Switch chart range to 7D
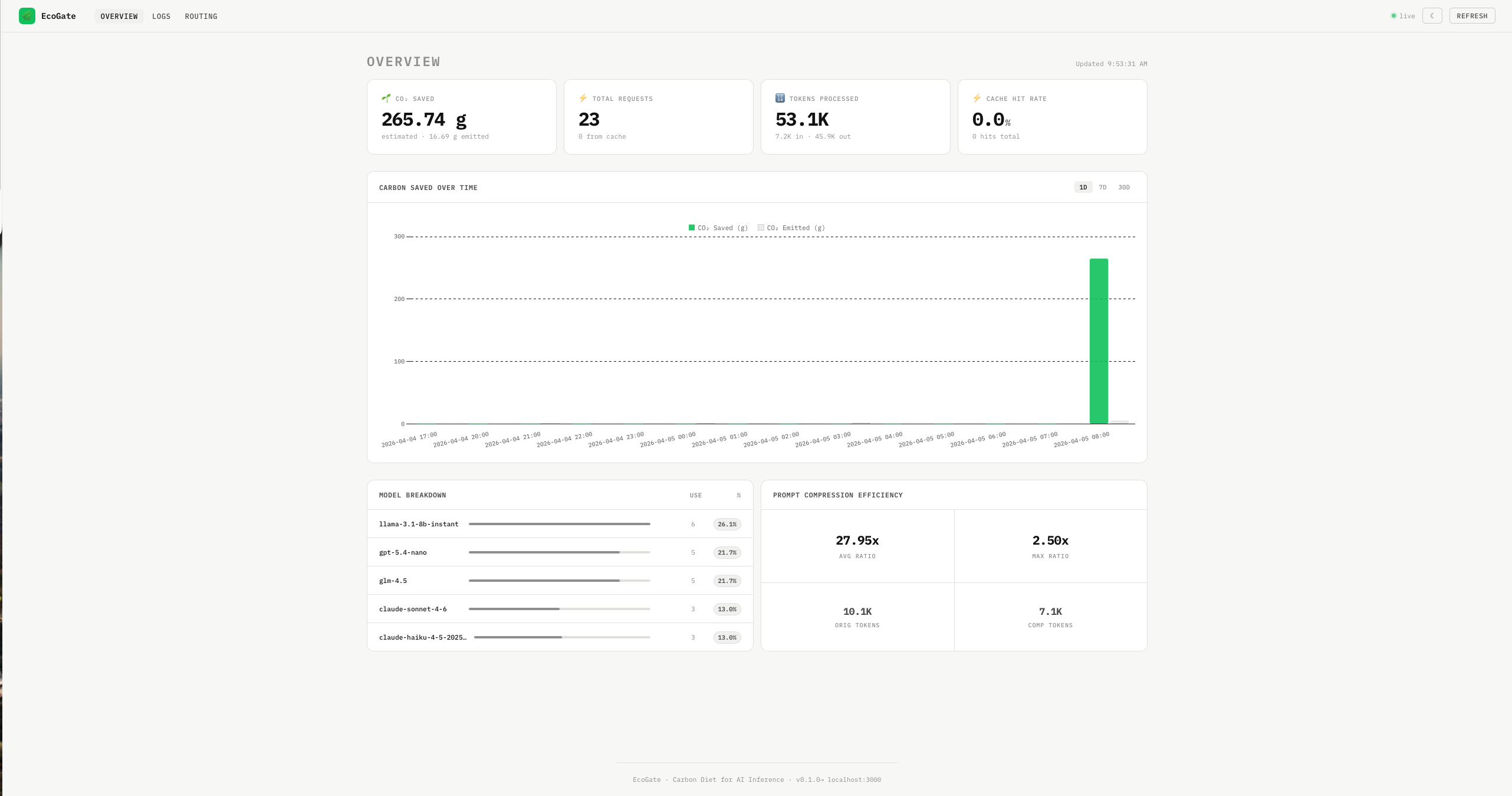 [x=1102, y=187]
